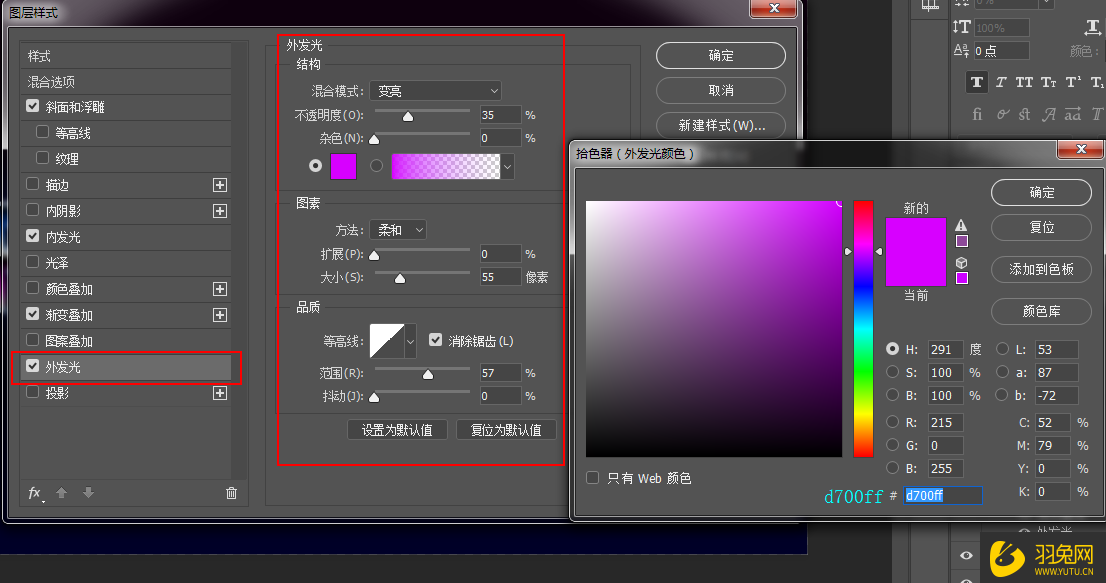Toggle Faux Bold in Character panel
Image resolution: width=1106 pixels, height=583 pixels.
(977, 82)
